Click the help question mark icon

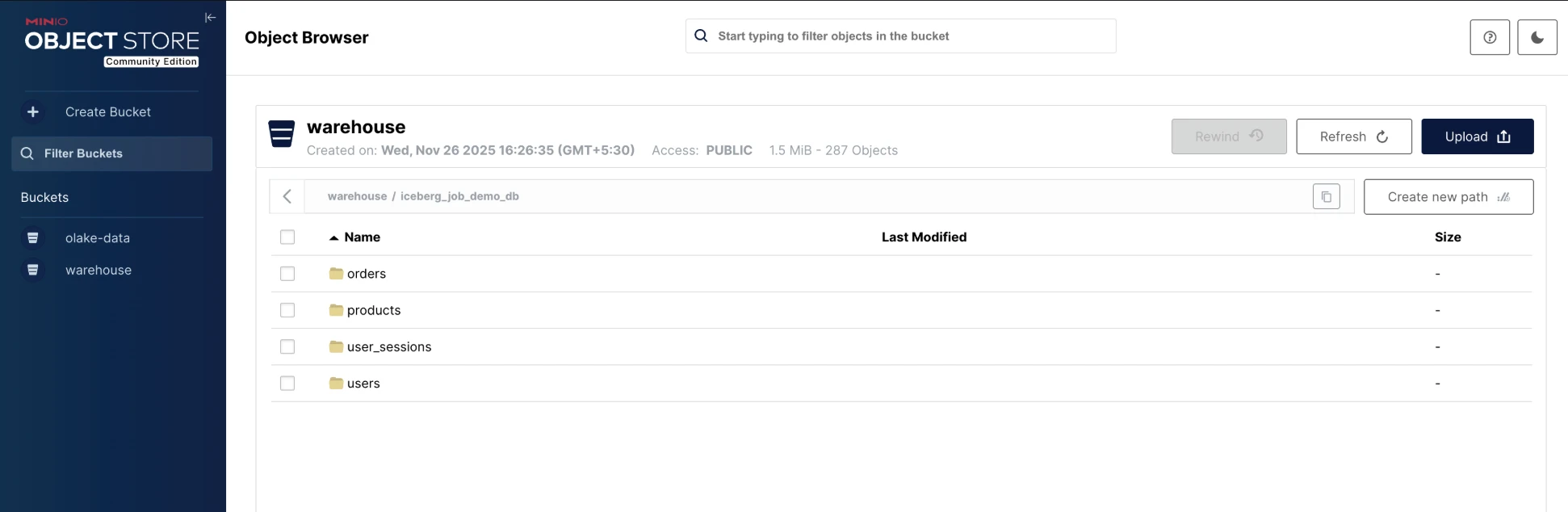pyautogui.click(x=1489, y=37)
